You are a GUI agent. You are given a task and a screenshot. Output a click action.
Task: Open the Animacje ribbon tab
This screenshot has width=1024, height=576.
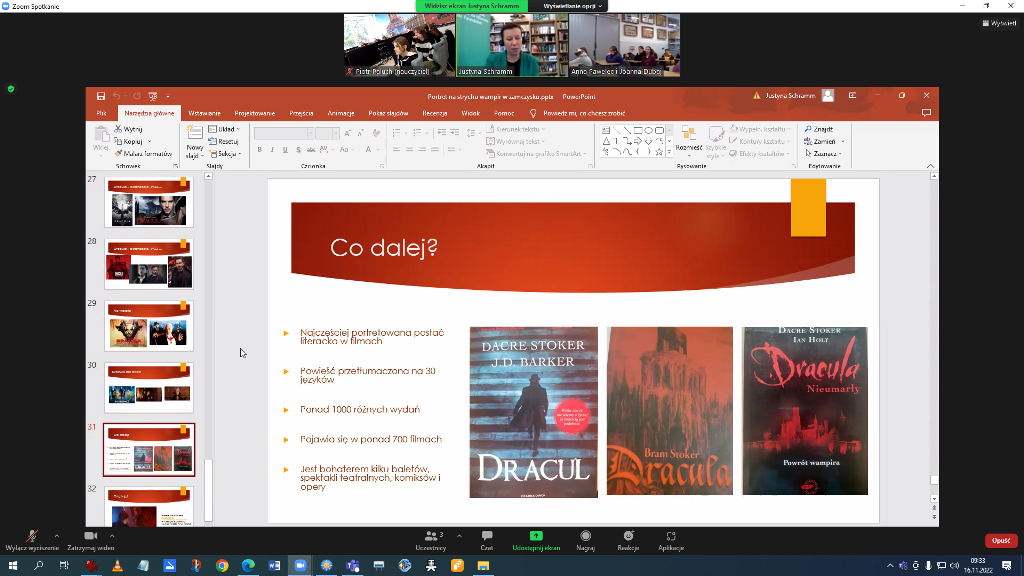click(x=340, y=113)
